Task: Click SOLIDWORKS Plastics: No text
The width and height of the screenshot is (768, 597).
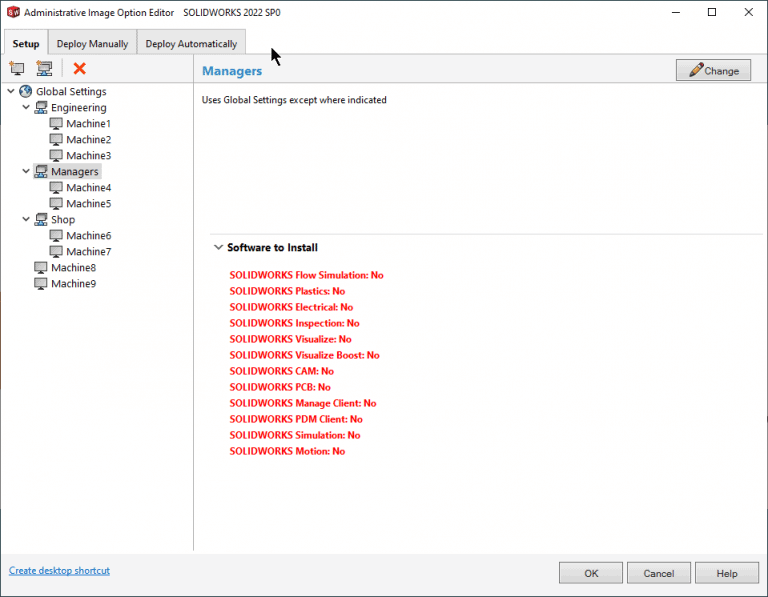Action: tap(287, 291)
